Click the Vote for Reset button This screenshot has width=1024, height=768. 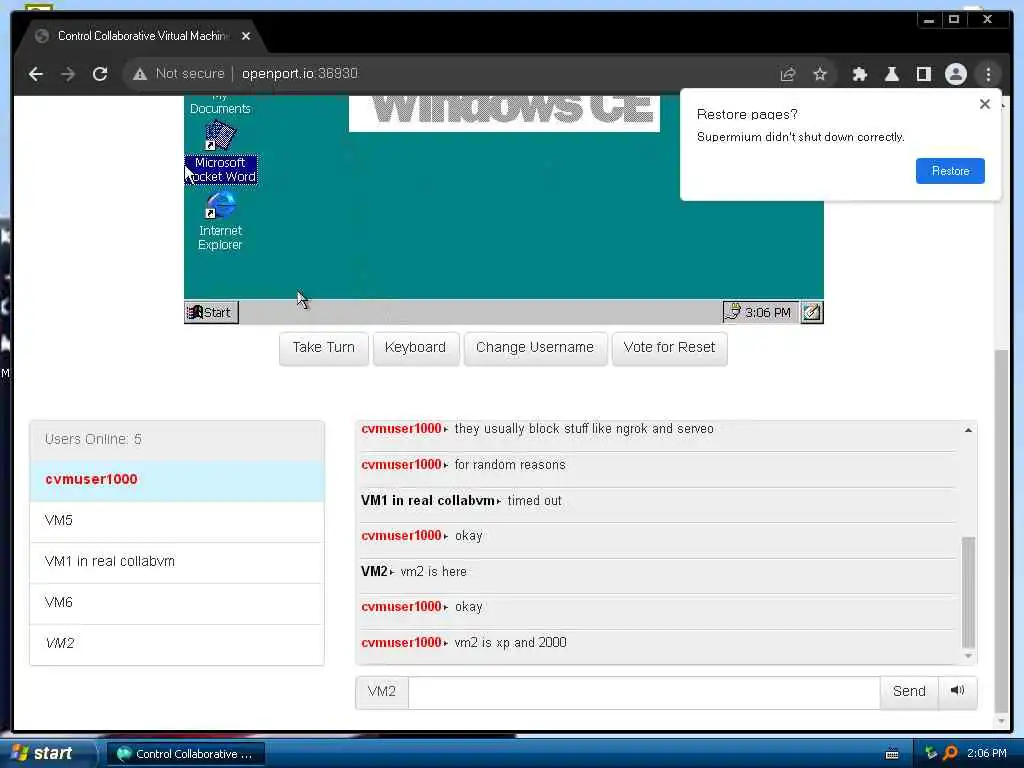[x=669, y=348]
